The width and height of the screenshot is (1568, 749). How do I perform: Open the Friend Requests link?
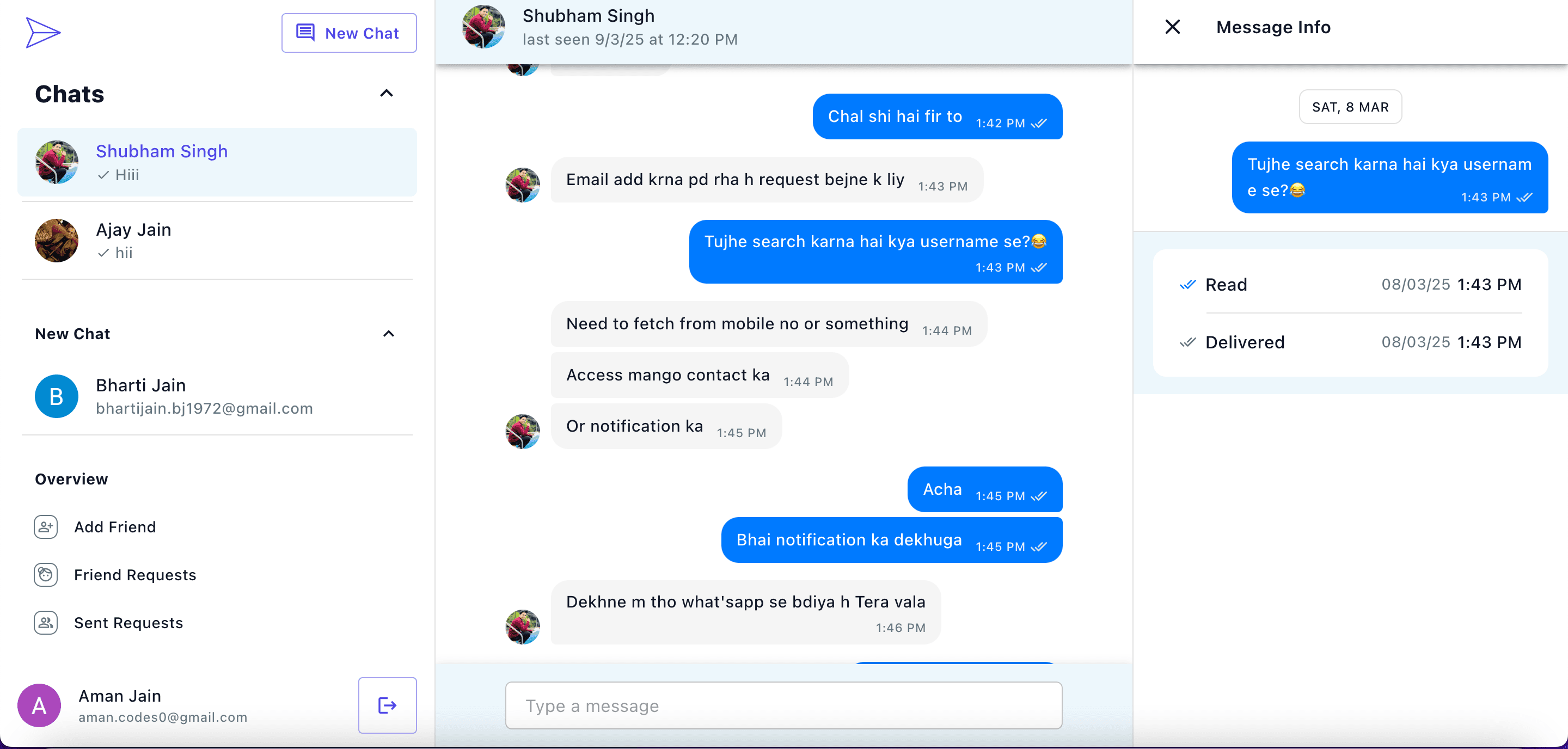tap(134, 575)
